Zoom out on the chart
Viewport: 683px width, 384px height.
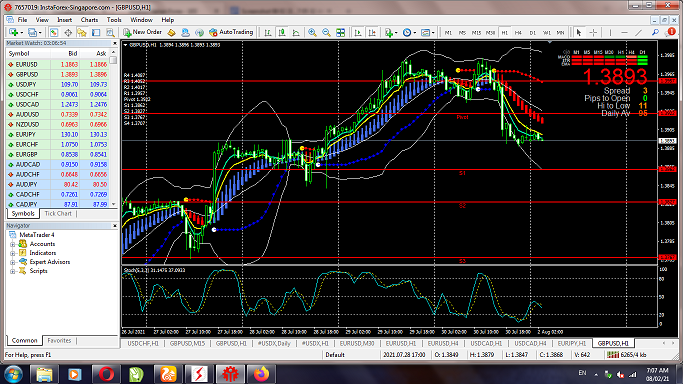(326, 32)
